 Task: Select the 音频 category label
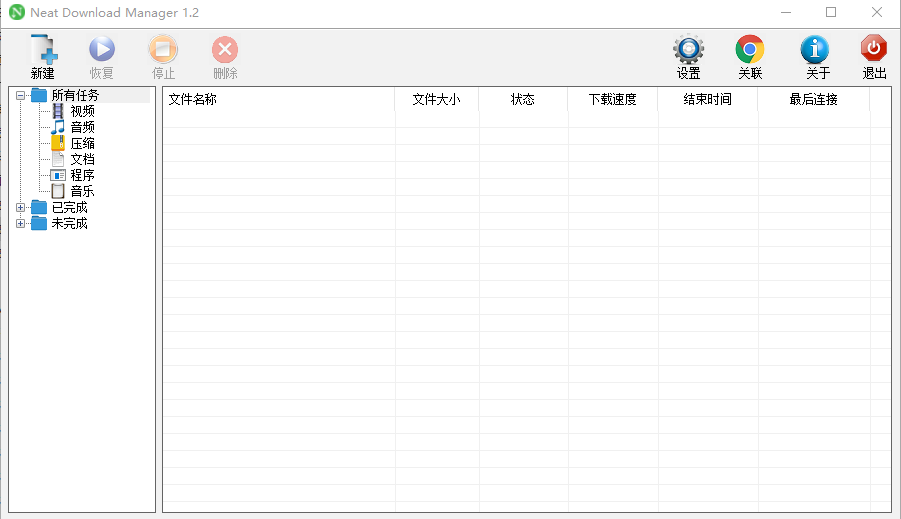82,127
